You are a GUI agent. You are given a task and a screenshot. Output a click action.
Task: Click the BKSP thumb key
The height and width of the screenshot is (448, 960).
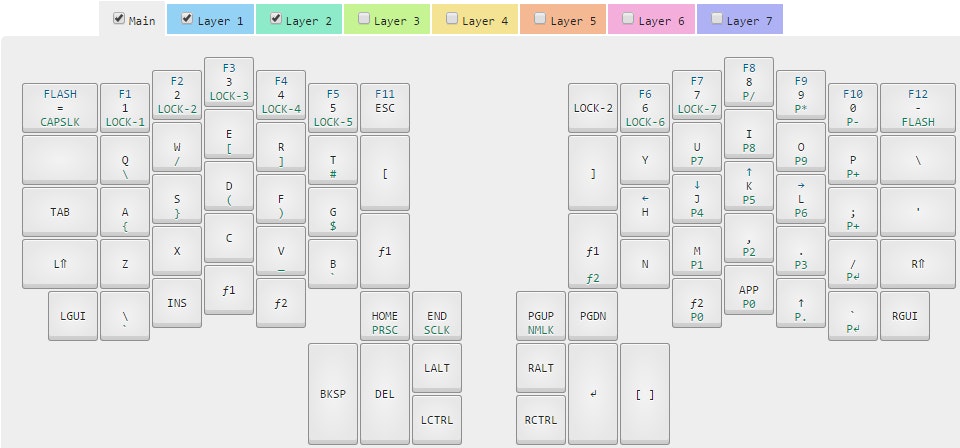tap(333, 393)
